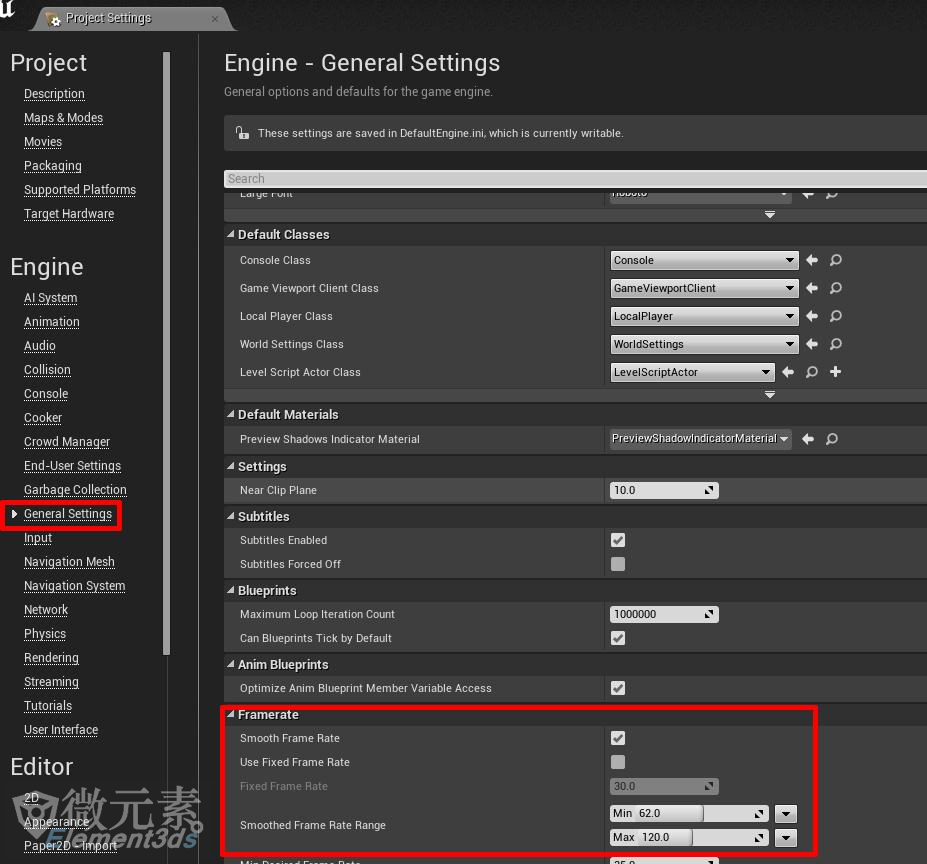Click the Near Clip Plane value field
The width and height of the screenshot is (927, 864).
(x=664, y=490)
